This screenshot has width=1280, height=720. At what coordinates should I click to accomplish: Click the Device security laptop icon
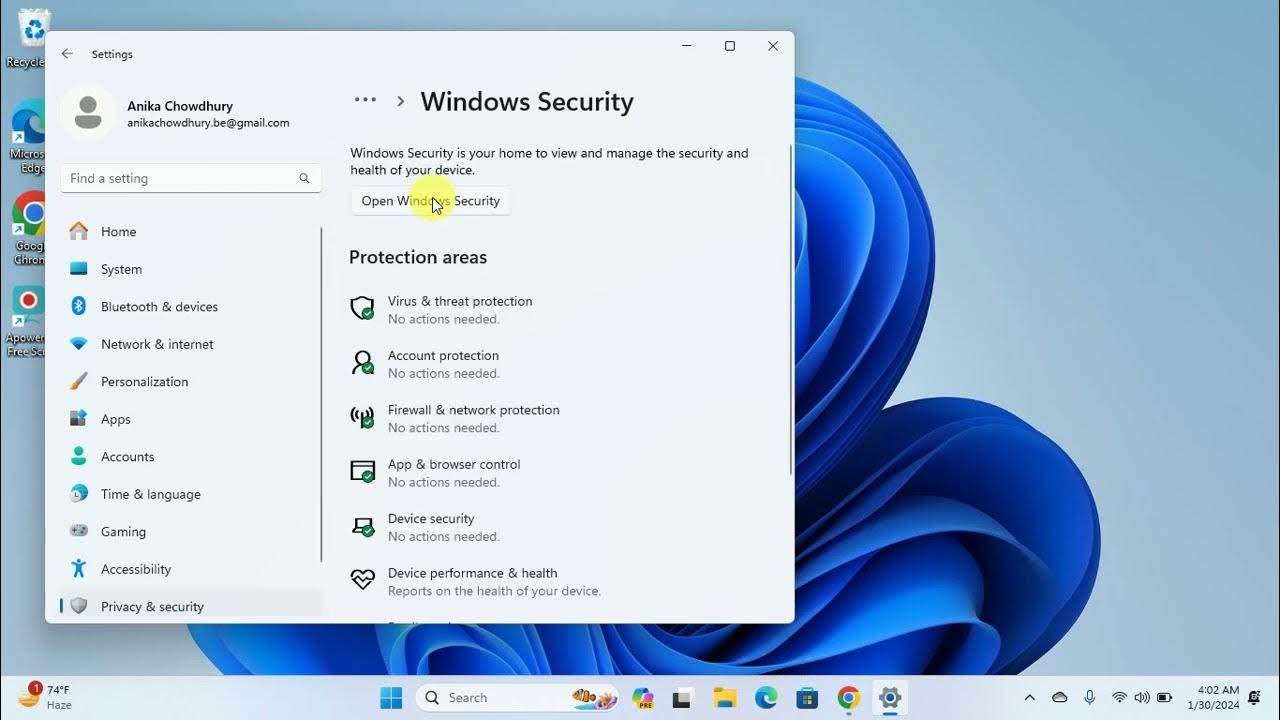coord(362,526)
